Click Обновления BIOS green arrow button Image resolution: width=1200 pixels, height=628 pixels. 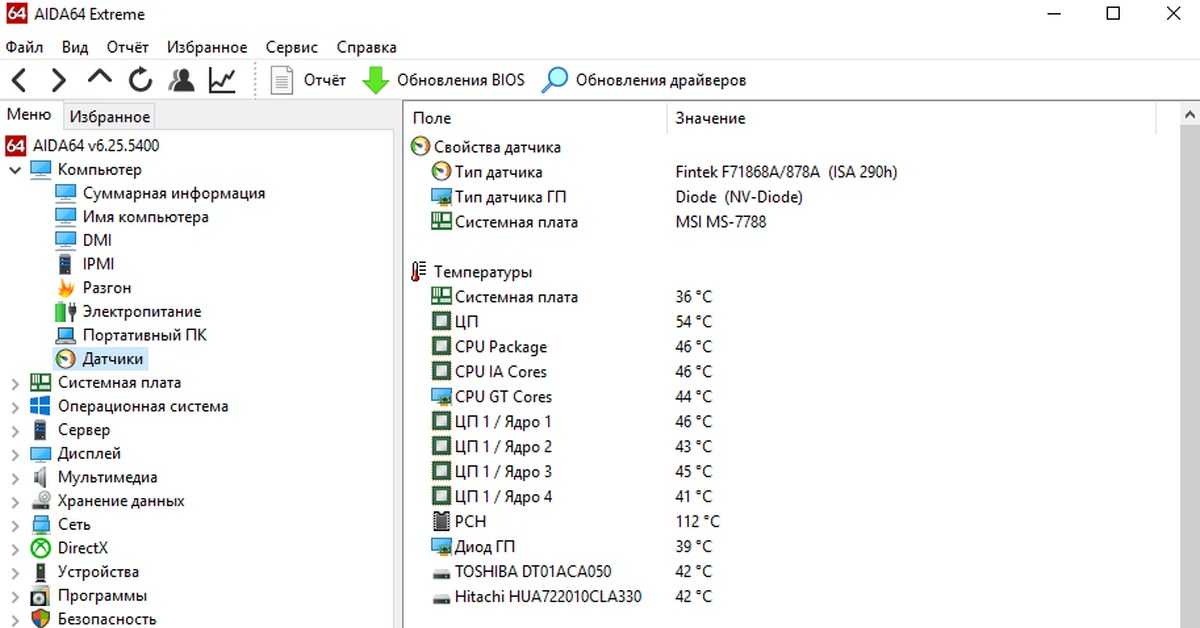pos(443,80)
